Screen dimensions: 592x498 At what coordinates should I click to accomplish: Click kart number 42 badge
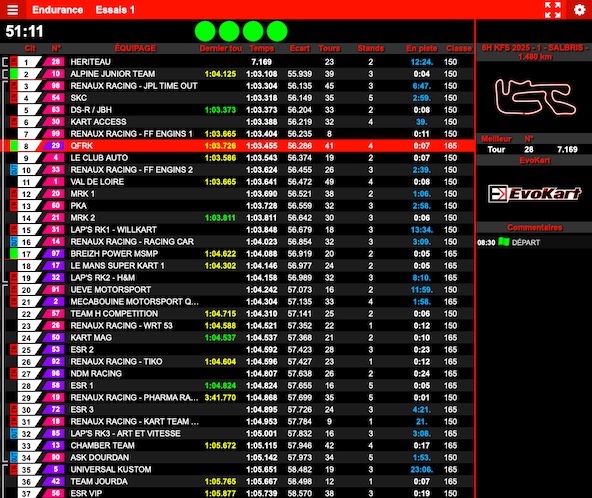[55, 481]
